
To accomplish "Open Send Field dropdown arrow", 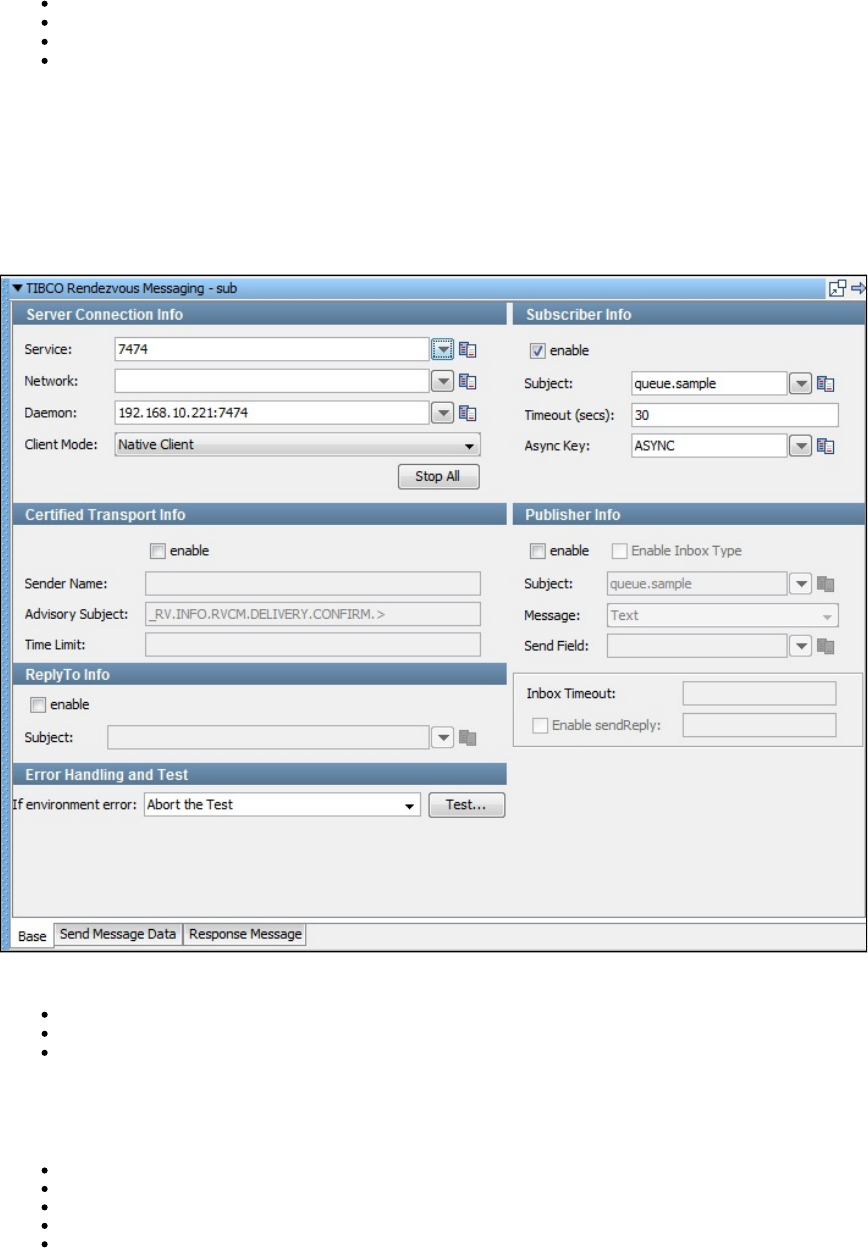I will coord(800,646).
